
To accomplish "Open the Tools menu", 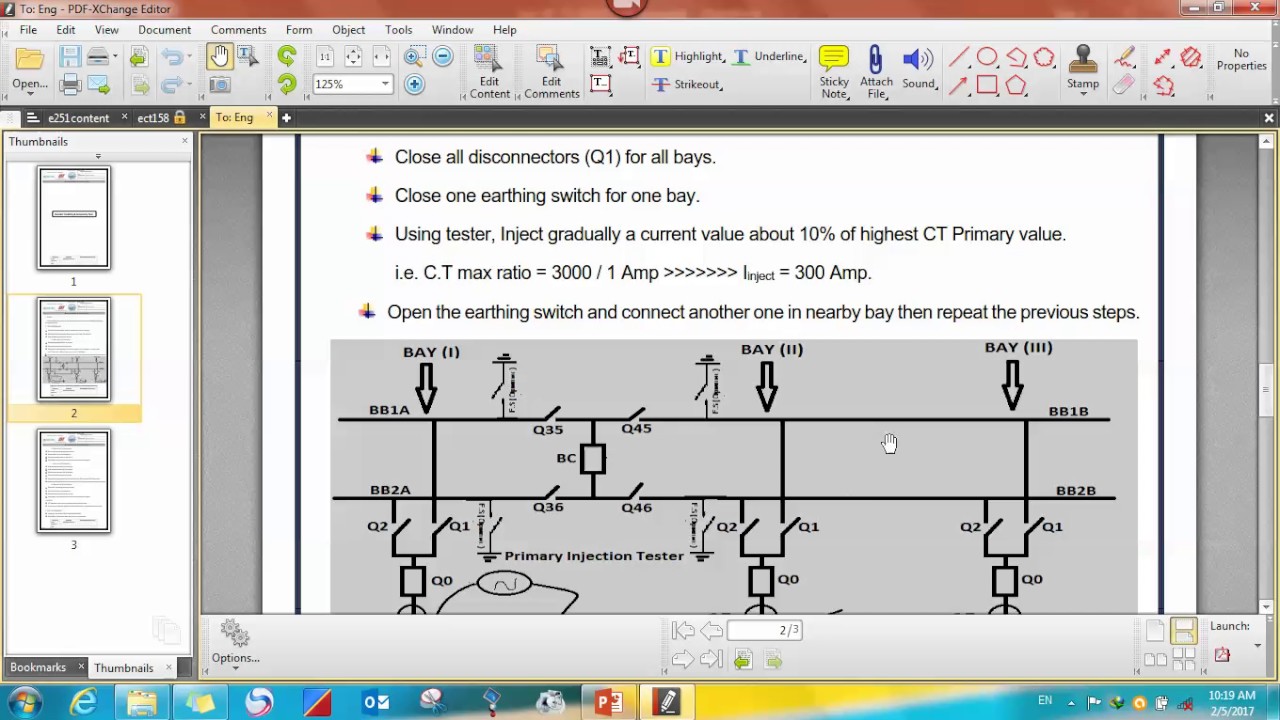I will pos(398,30).
